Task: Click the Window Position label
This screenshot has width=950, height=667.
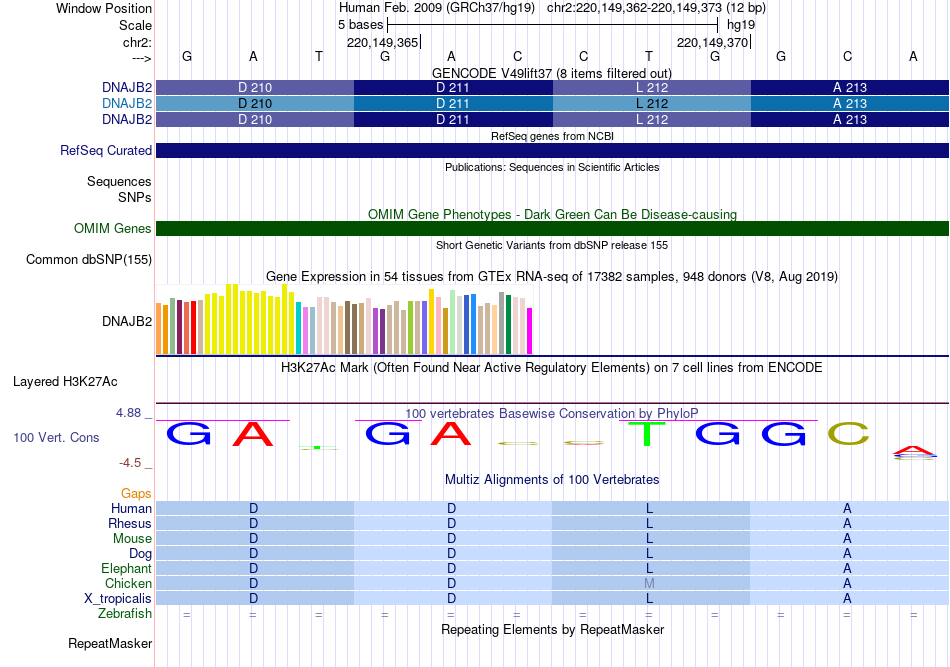Action: click(x=104, y=8)
